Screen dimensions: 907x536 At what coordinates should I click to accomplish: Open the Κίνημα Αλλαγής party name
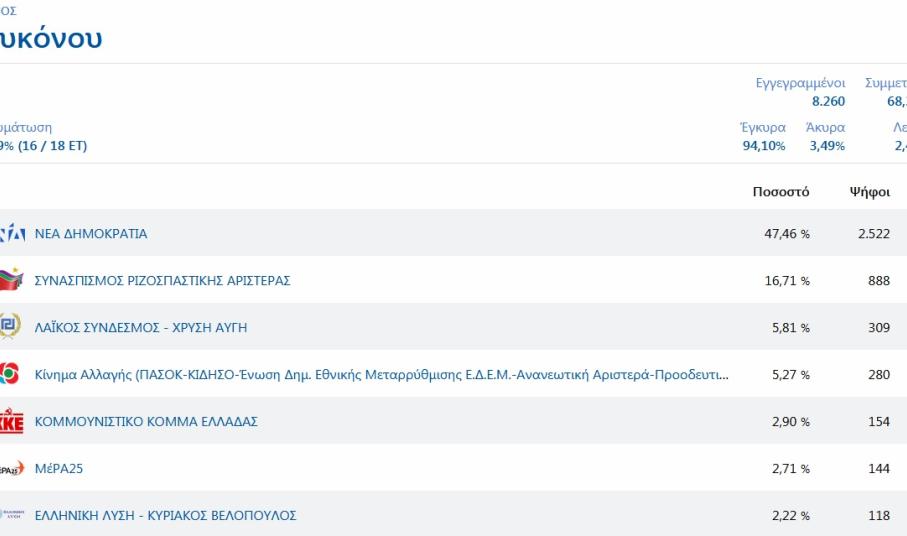point(381,375)
